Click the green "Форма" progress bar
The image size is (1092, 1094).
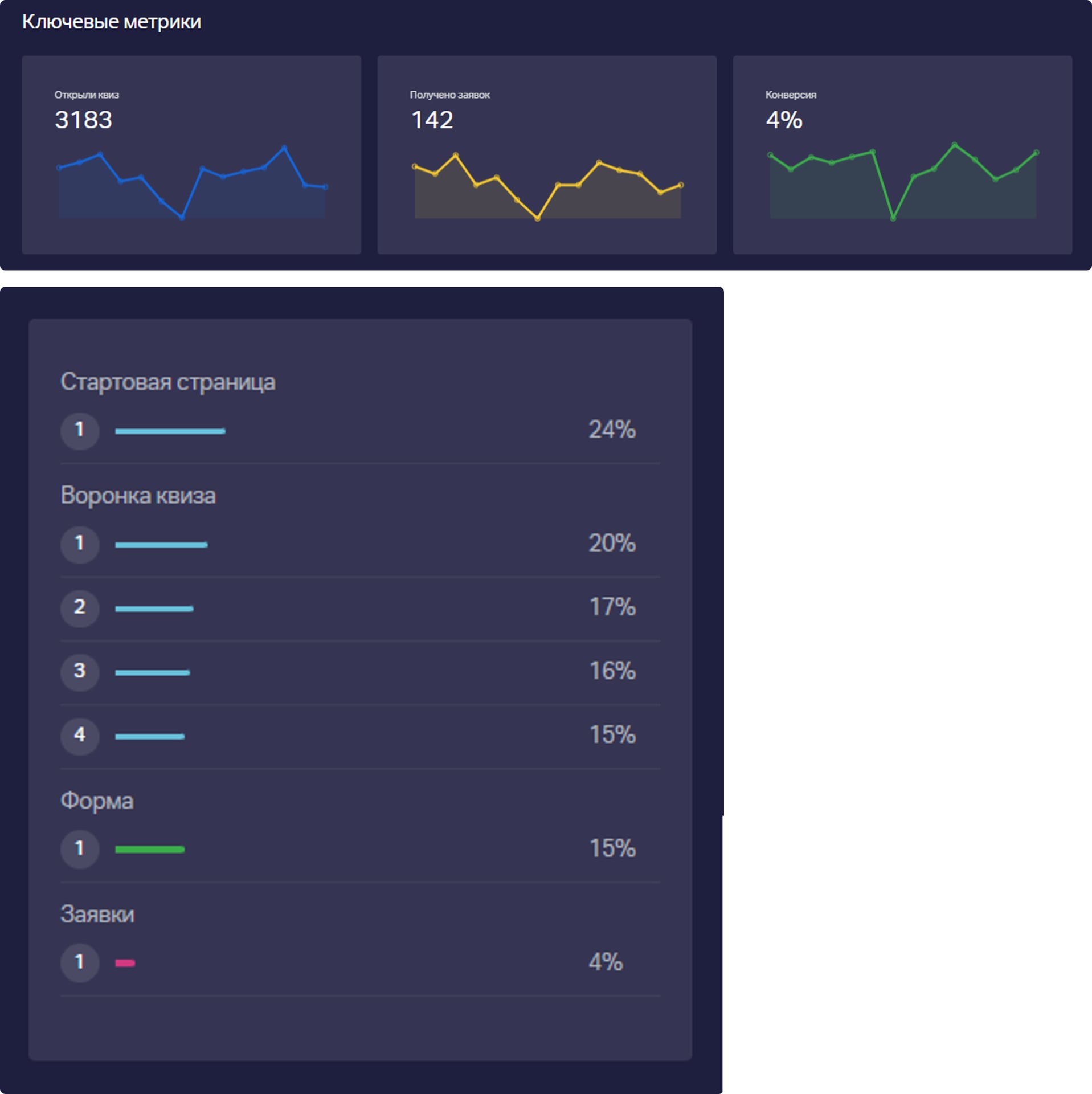(150, 850)
